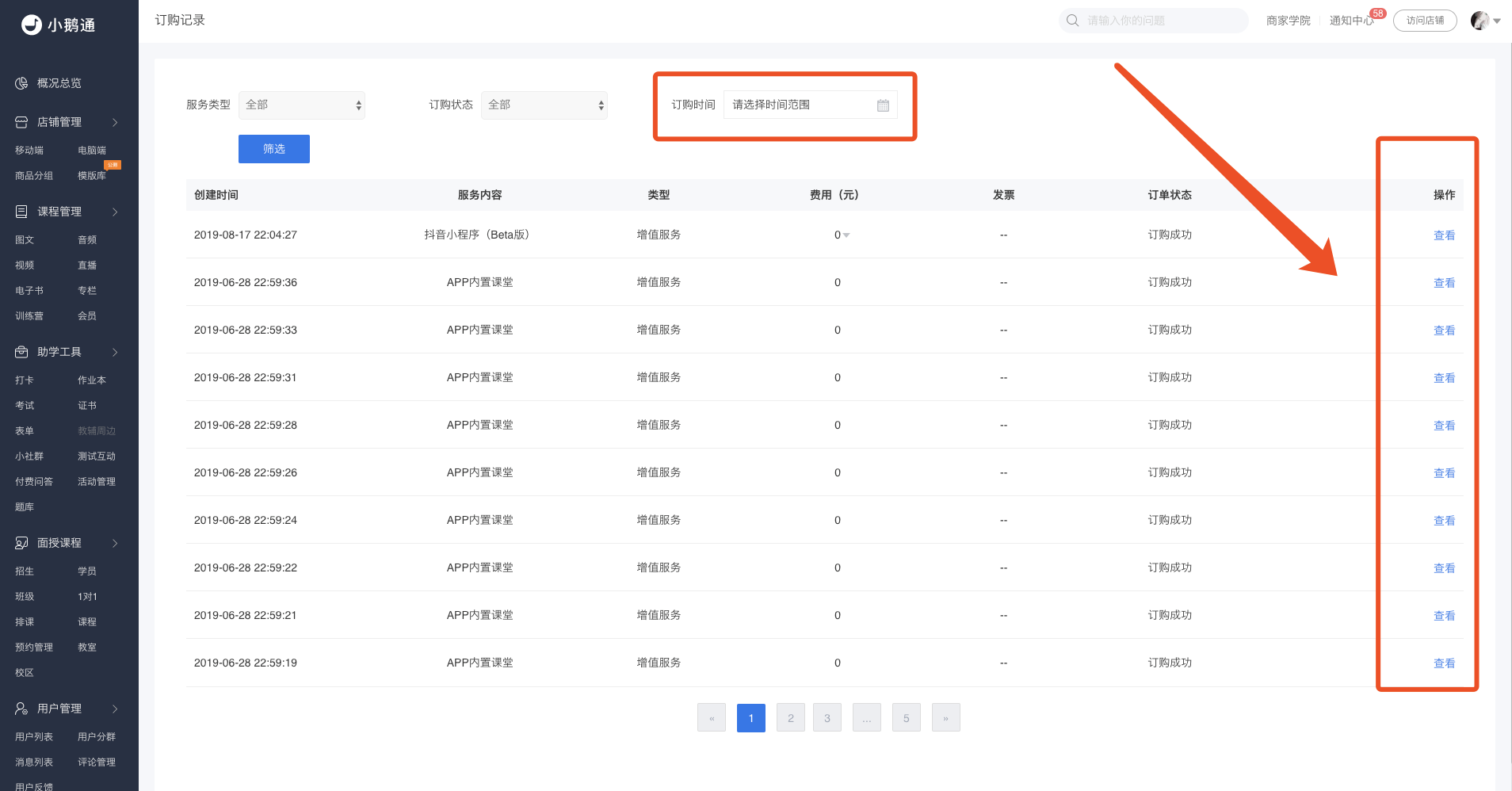This screenshot has height=791, width=1512.
Task: Click the 访问店铺 button
Action: [1425, 21]
